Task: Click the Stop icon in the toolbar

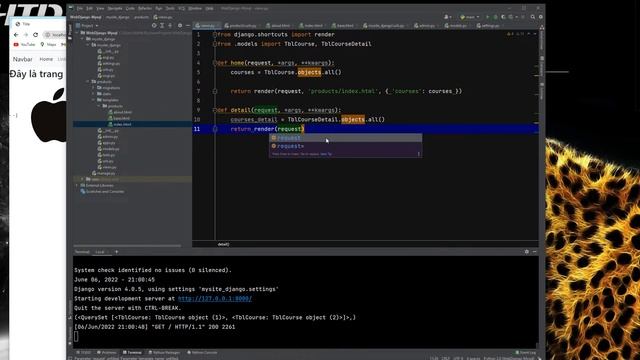Action: [x=523, y=17]
